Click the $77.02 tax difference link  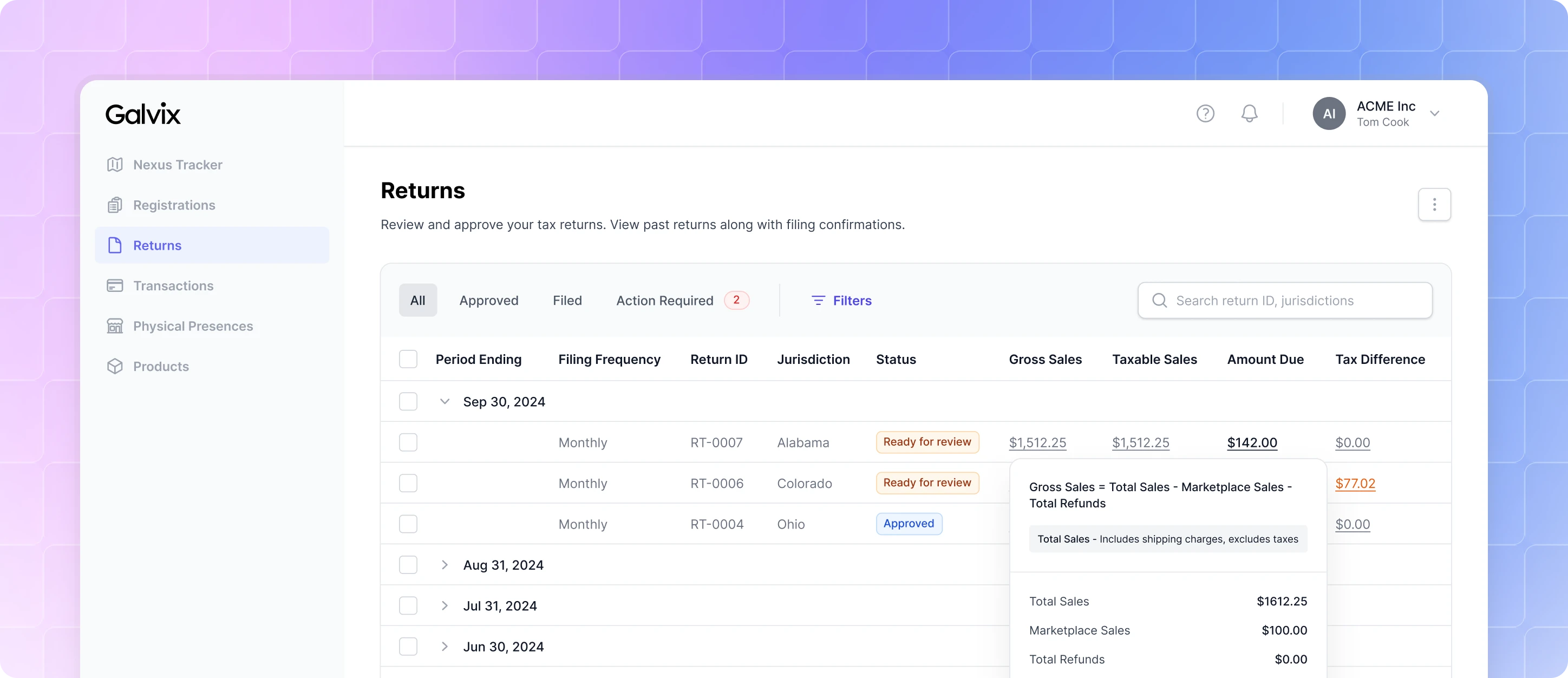click(x=1355, y=483)
